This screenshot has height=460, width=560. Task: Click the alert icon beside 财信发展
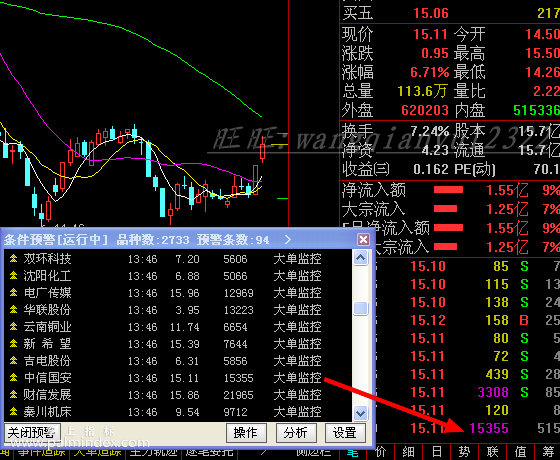tap(14, 395)
